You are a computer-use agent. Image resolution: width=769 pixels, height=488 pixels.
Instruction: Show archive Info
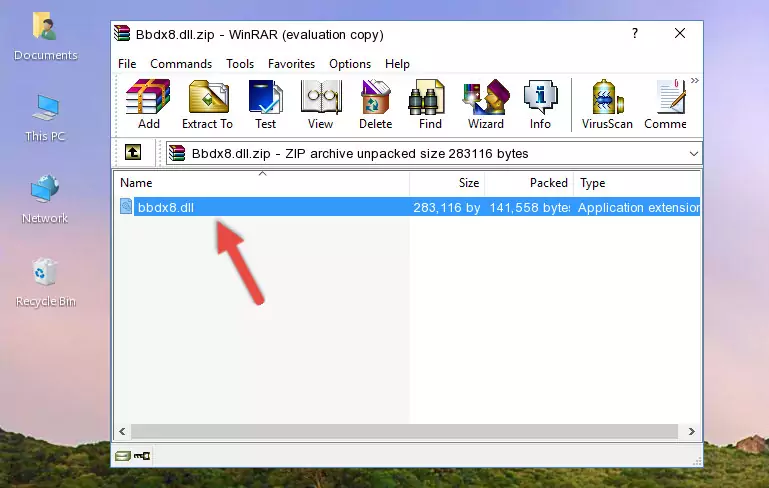point(540,104)
